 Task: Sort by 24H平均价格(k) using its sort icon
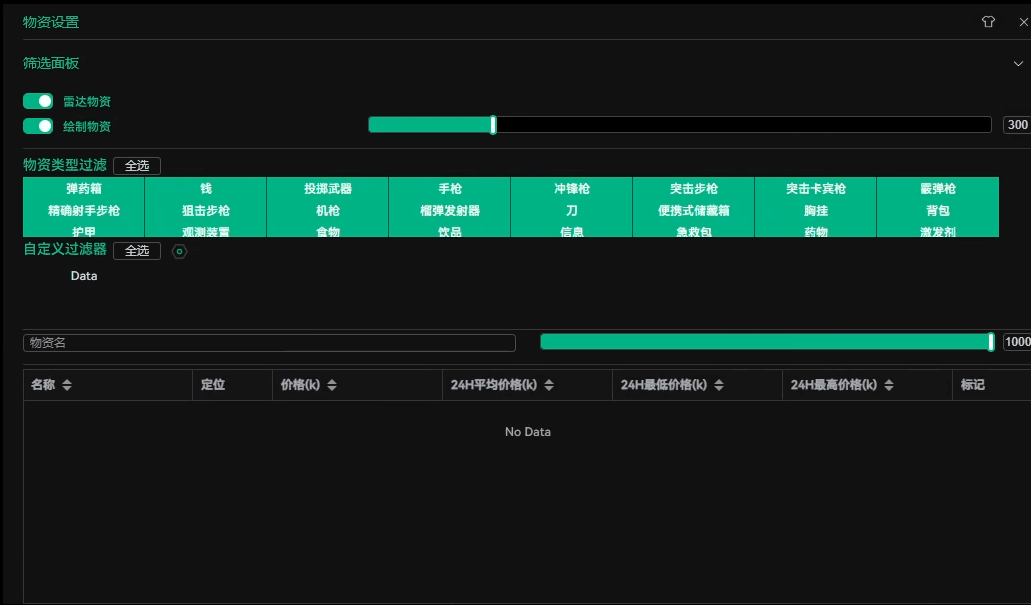549,385
